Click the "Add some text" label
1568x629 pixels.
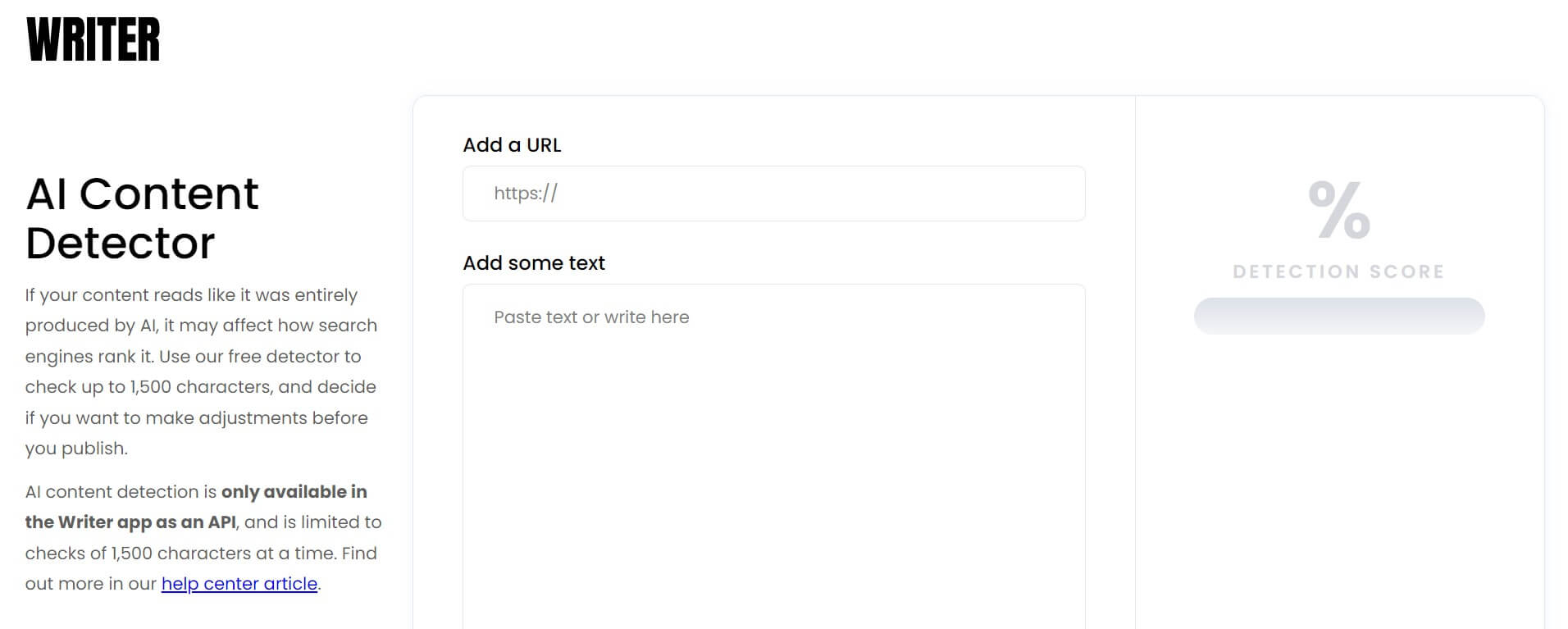pyautogui.click(x=533, y=263)
